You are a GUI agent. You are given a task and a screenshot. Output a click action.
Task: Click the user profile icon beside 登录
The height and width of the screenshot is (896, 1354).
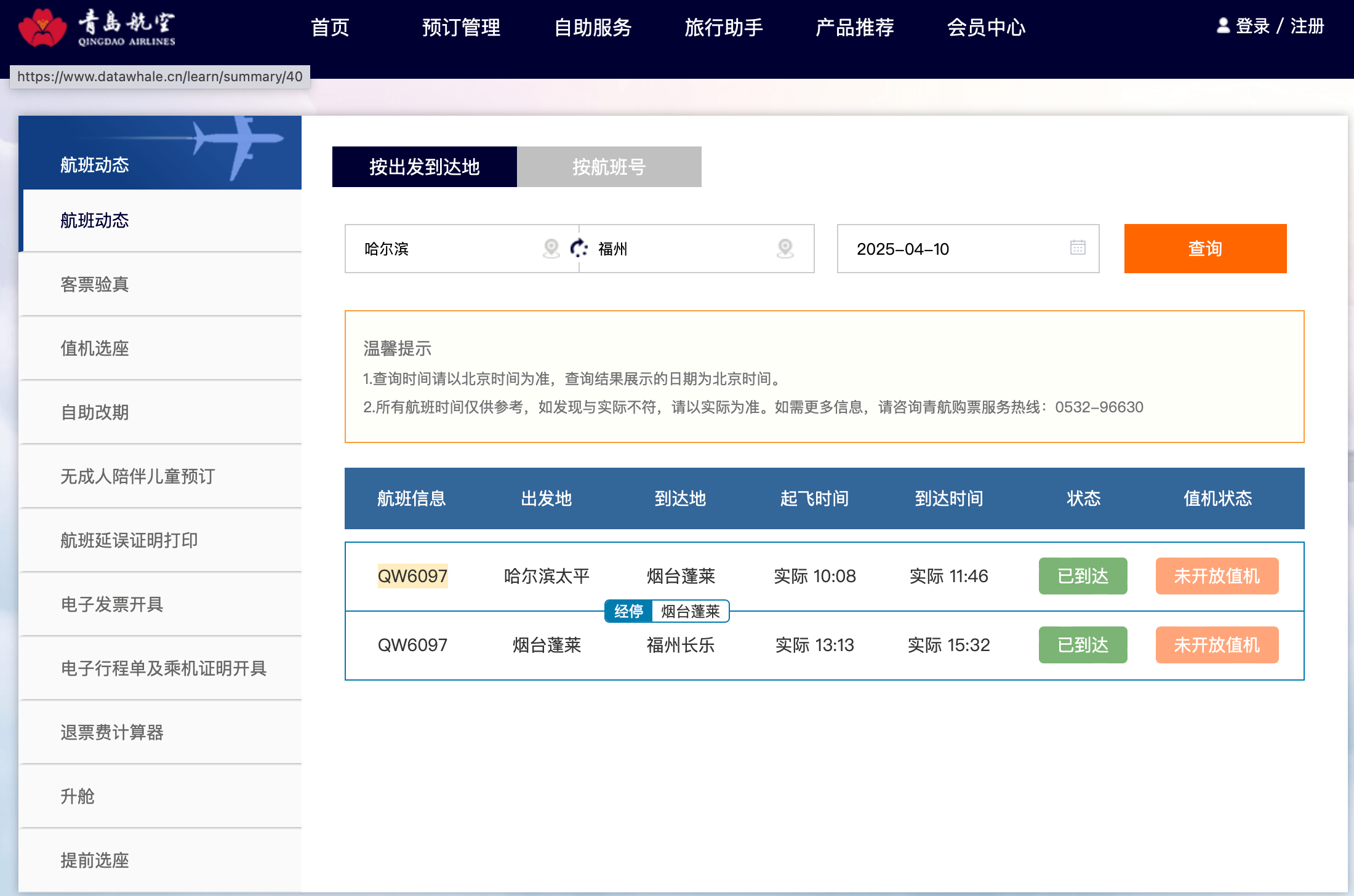point(1223,26)
